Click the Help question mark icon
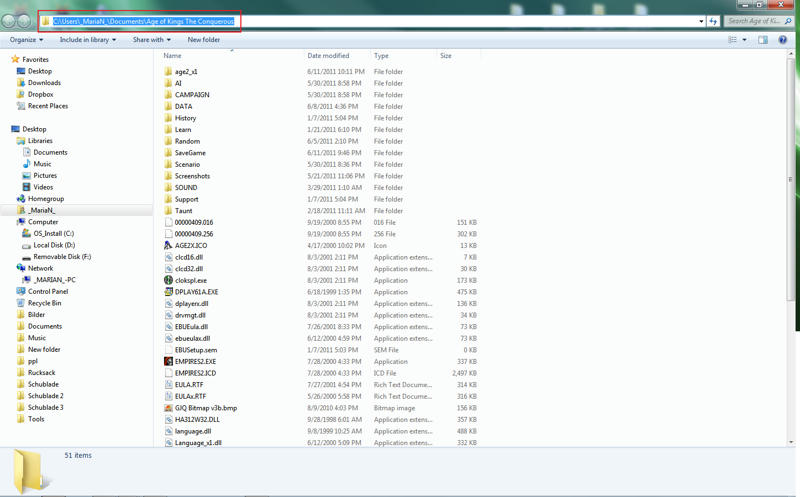Screen dimensions: 800x497 tap(783, 40)
